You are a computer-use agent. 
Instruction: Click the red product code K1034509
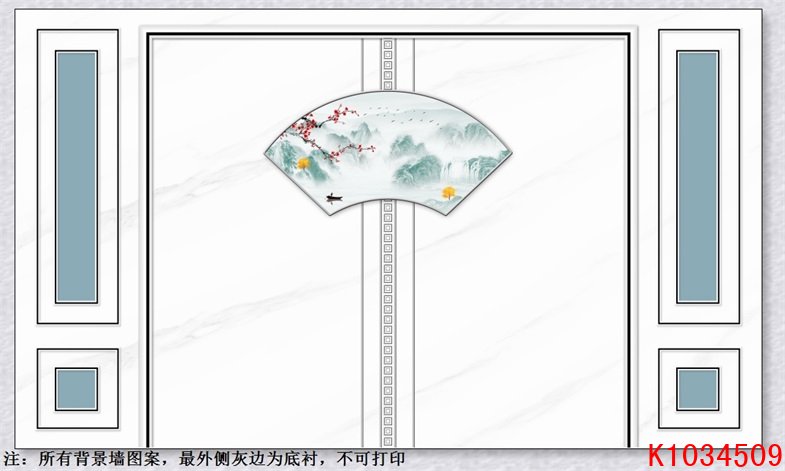coord(715,456)
